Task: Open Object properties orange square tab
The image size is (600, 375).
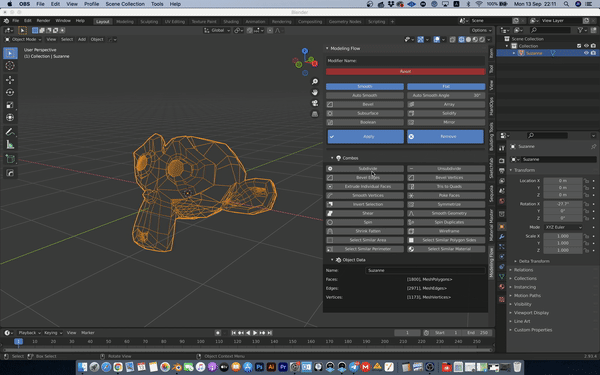Action: pos(502,227)
